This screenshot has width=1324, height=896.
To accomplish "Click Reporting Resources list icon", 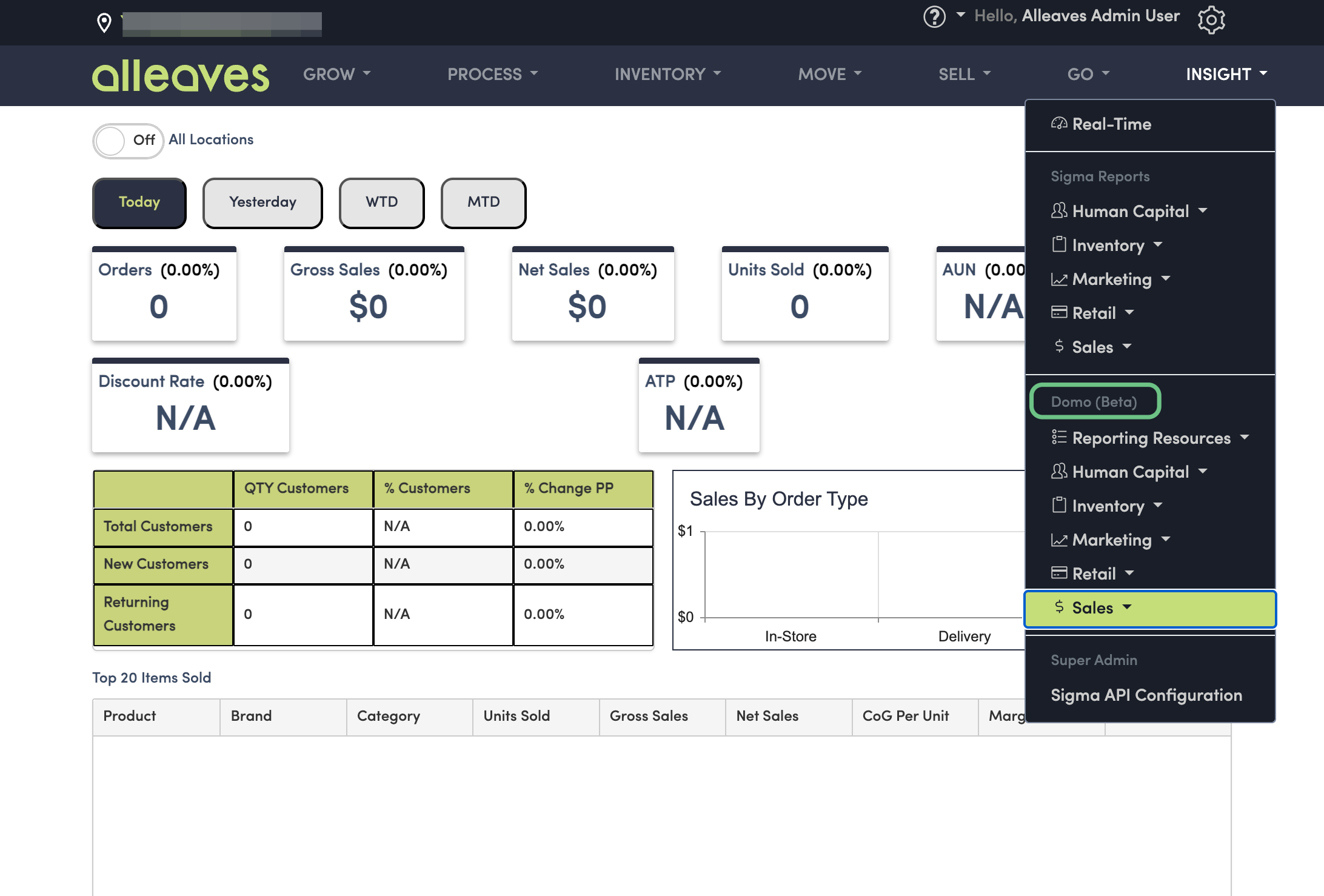I will pyautogui.click(x=1059, y=437).
